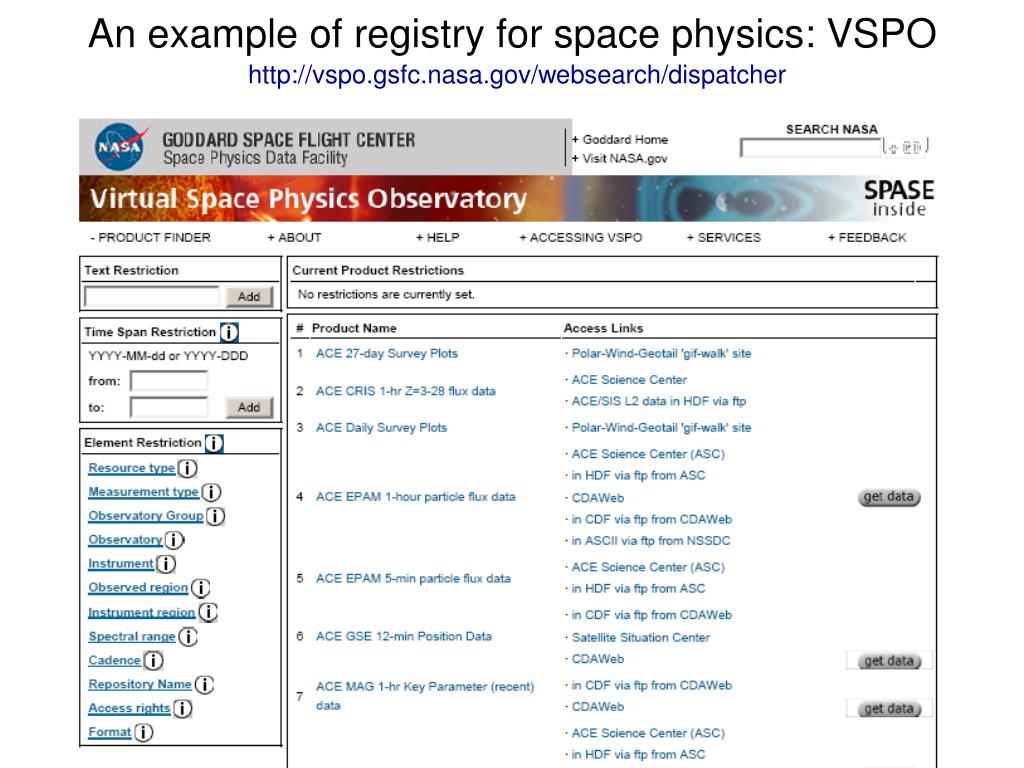Show info icon next to Spectral range
The height and width of the screenshot is (768, 1024).
pyautogui.click(x=188, y=637)
